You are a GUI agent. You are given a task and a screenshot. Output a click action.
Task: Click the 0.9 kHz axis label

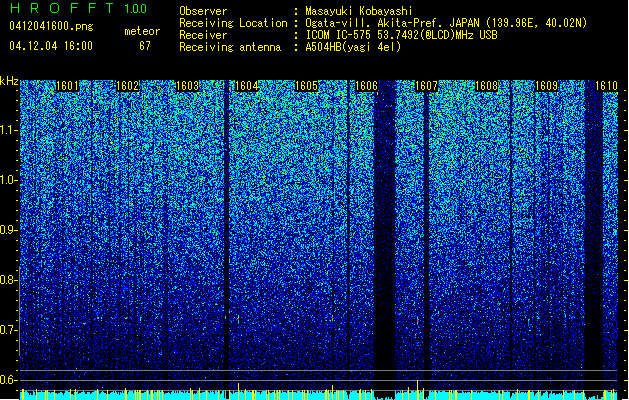pyautogui.click(x=9, y=230)
